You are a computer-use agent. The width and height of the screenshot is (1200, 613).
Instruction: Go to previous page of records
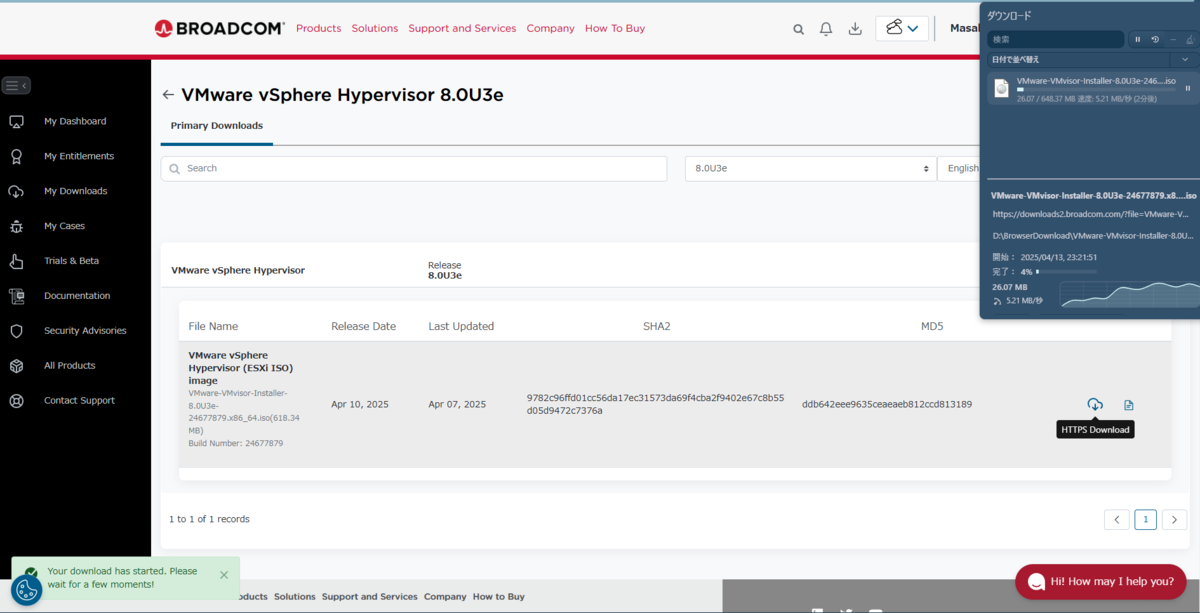pyautogui.click(x=1117, y=520)
